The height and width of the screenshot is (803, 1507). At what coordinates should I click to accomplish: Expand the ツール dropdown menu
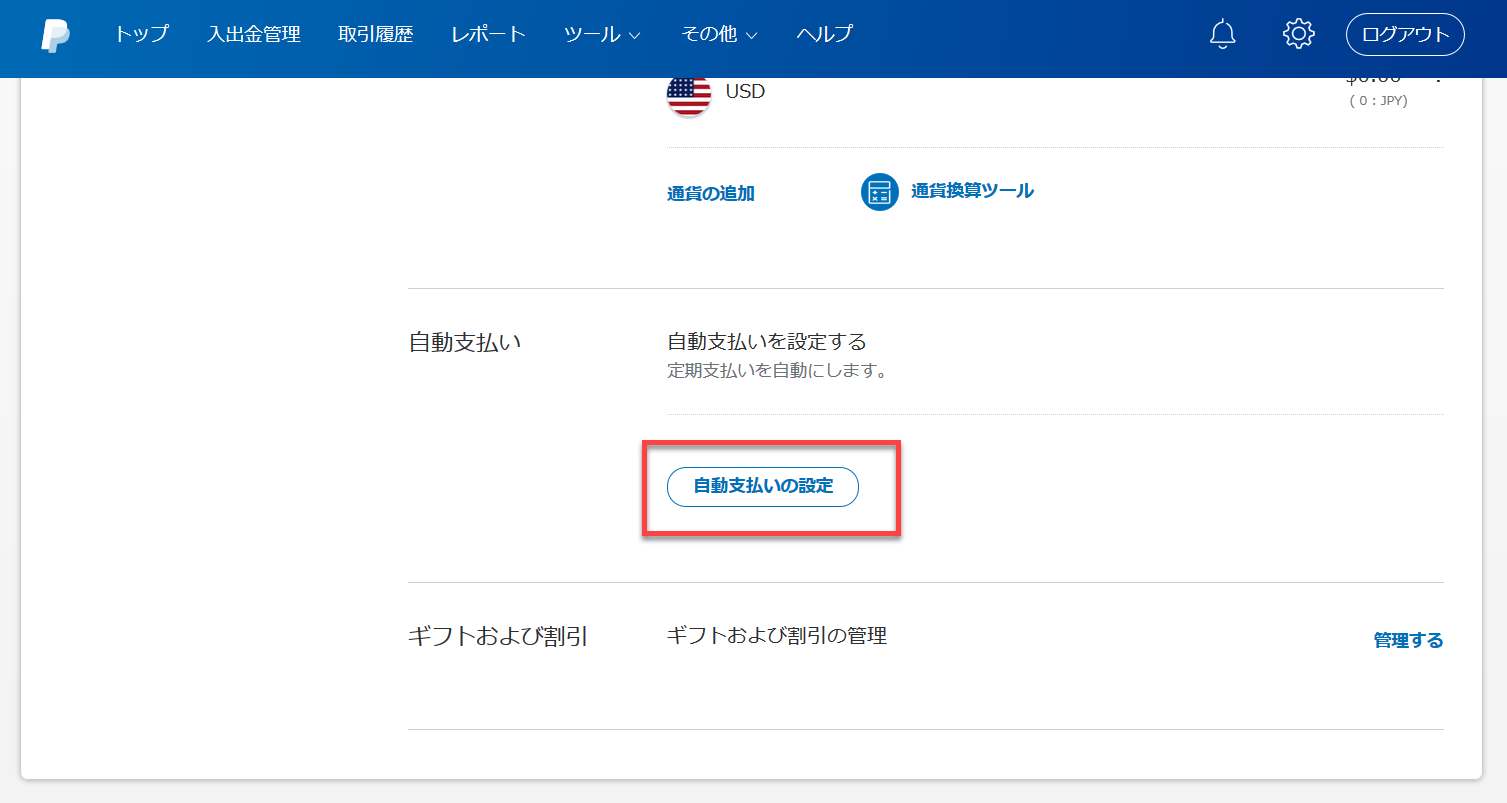[602, 35]
